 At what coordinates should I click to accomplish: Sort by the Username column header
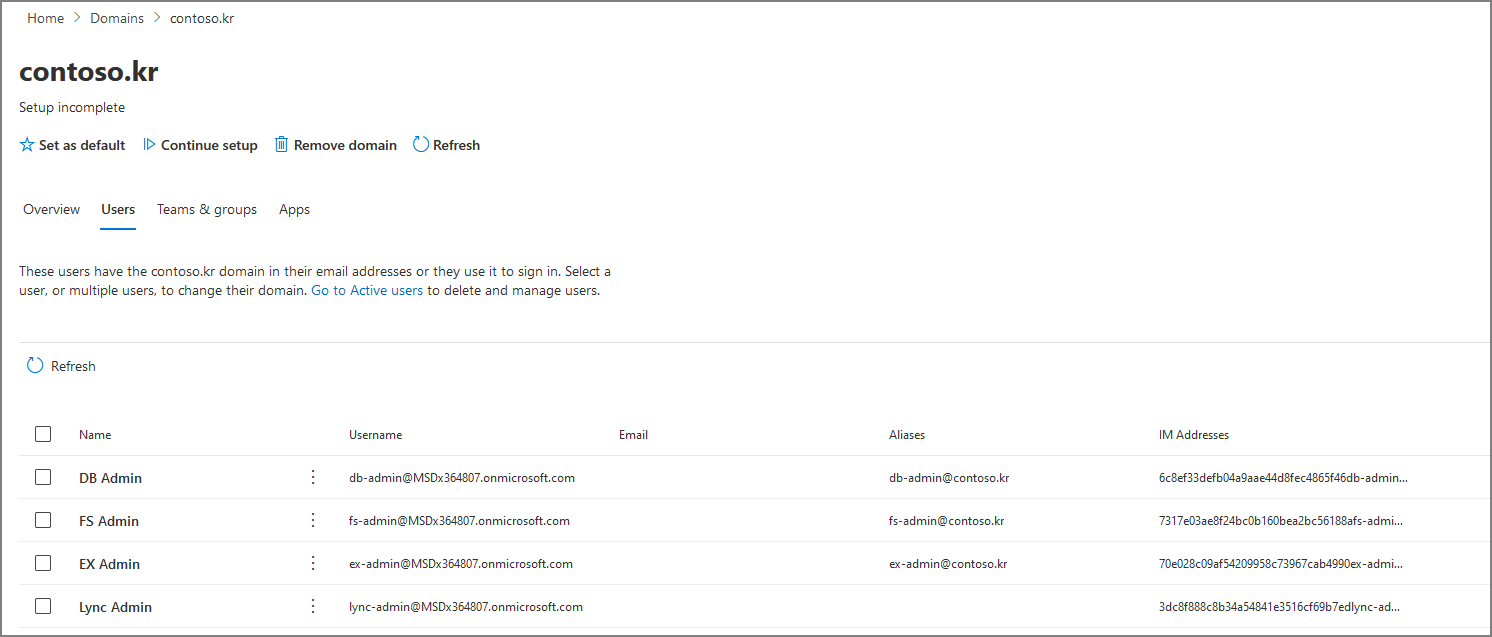(375, 435)
